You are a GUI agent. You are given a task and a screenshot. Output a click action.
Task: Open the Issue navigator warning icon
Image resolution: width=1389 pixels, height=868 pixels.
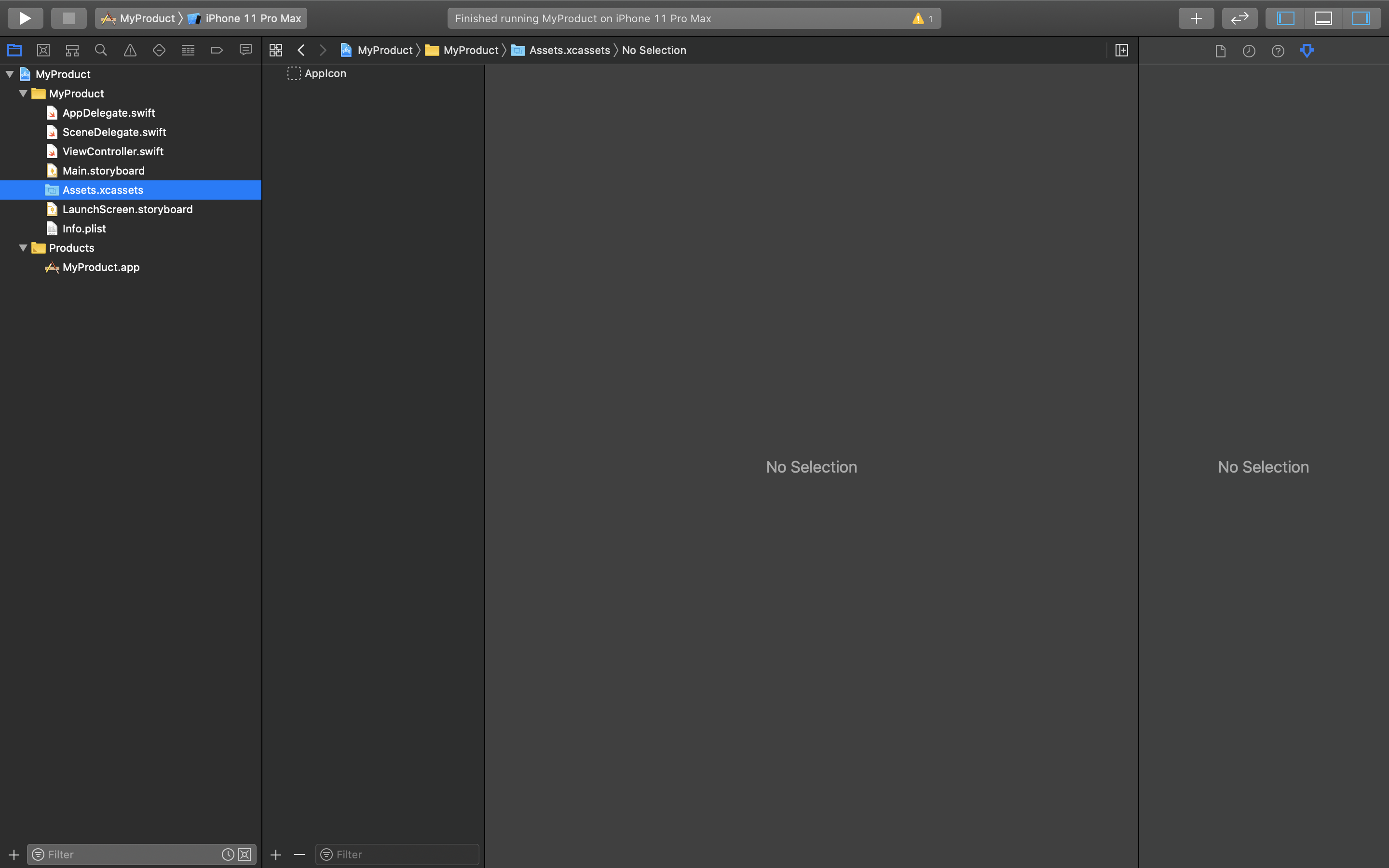coord(130,51)
